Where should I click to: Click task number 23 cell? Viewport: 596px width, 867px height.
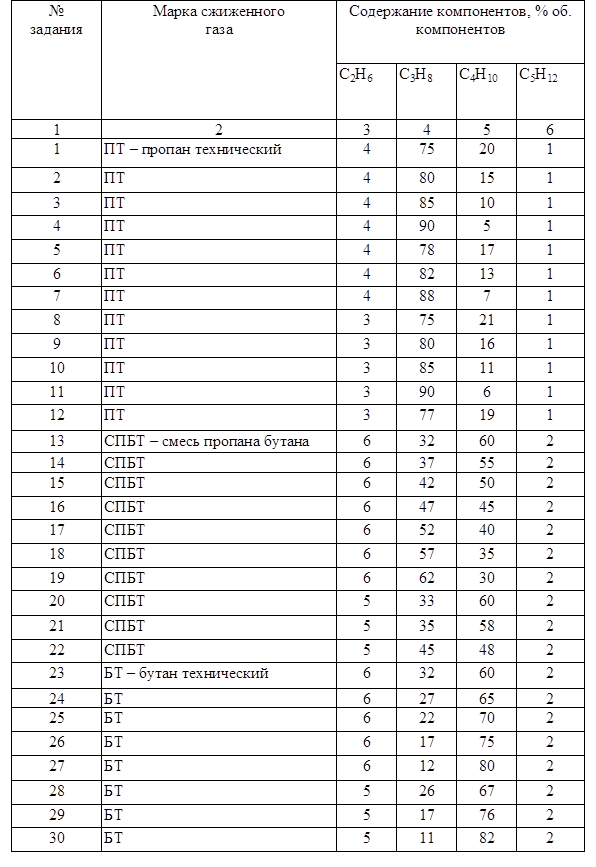point(56,673)
